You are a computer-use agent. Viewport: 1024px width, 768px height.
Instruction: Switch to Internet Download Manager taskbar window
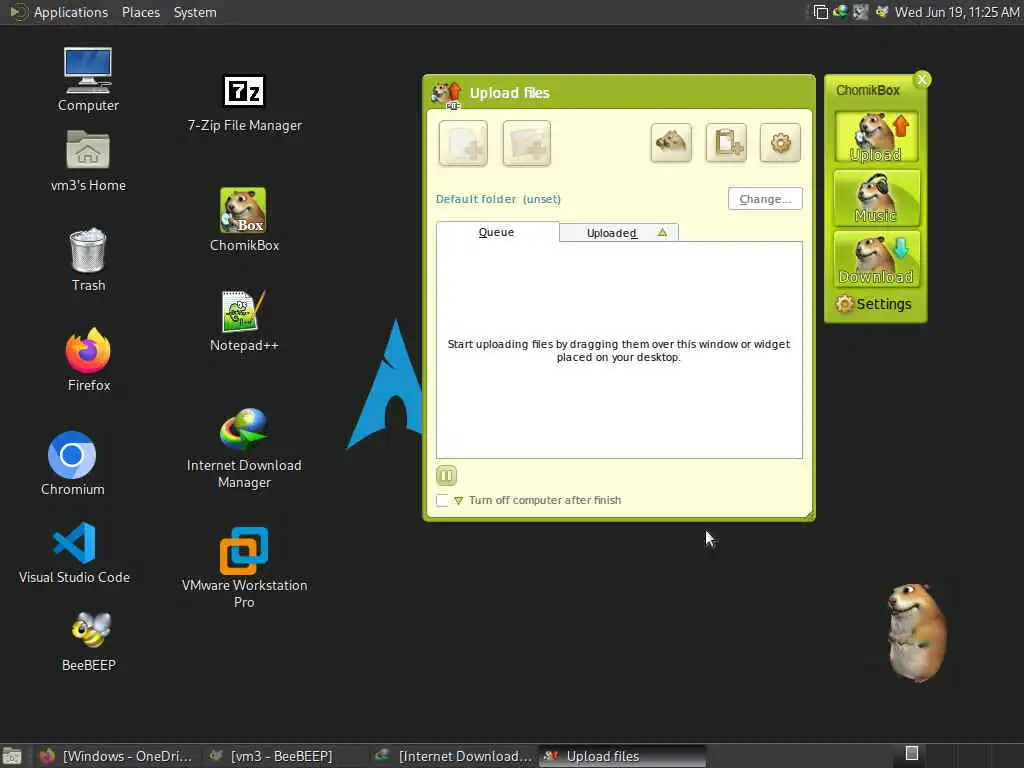(x=453, y=756)
